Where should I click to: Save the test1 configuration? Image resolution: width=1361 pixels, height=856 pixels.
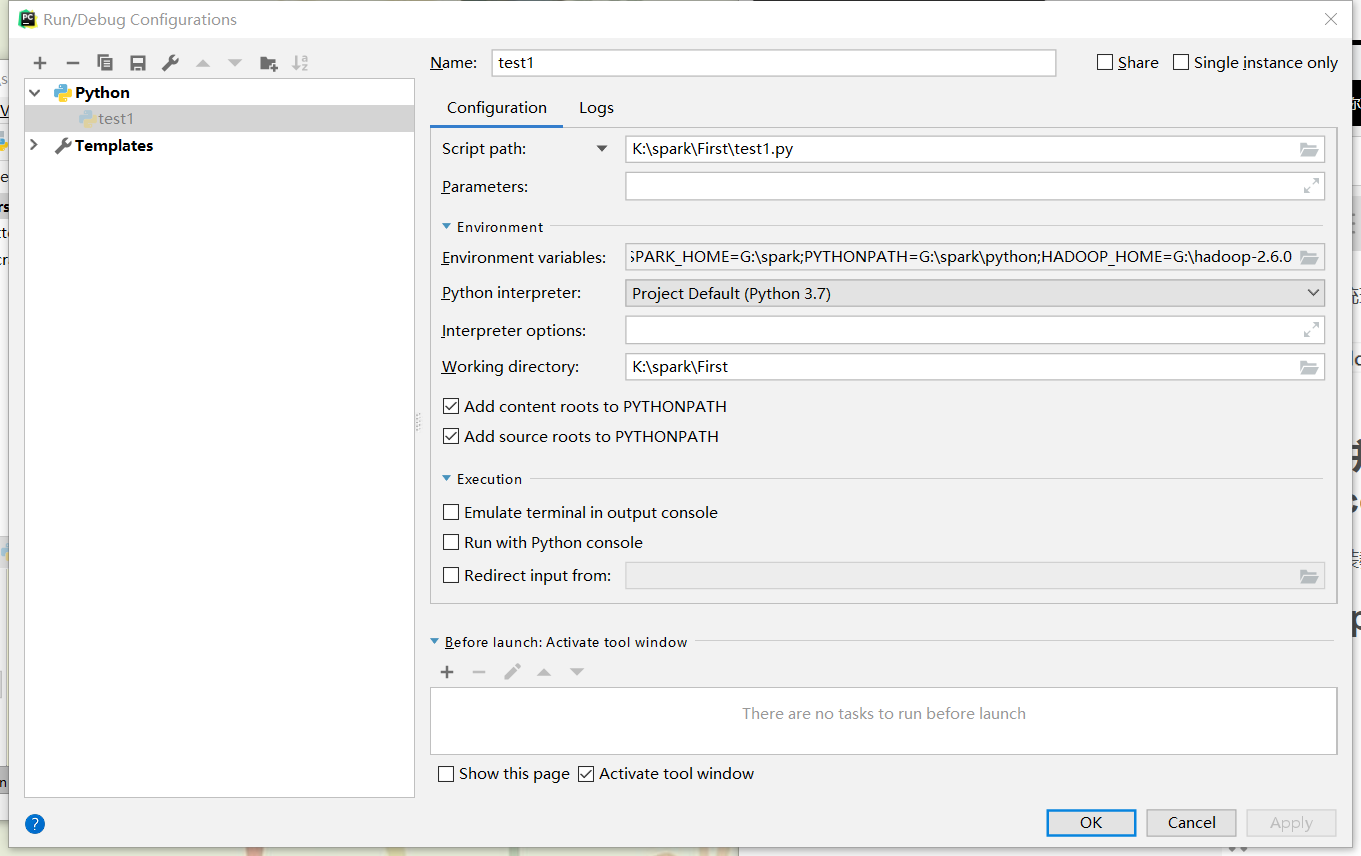point(138,62)
